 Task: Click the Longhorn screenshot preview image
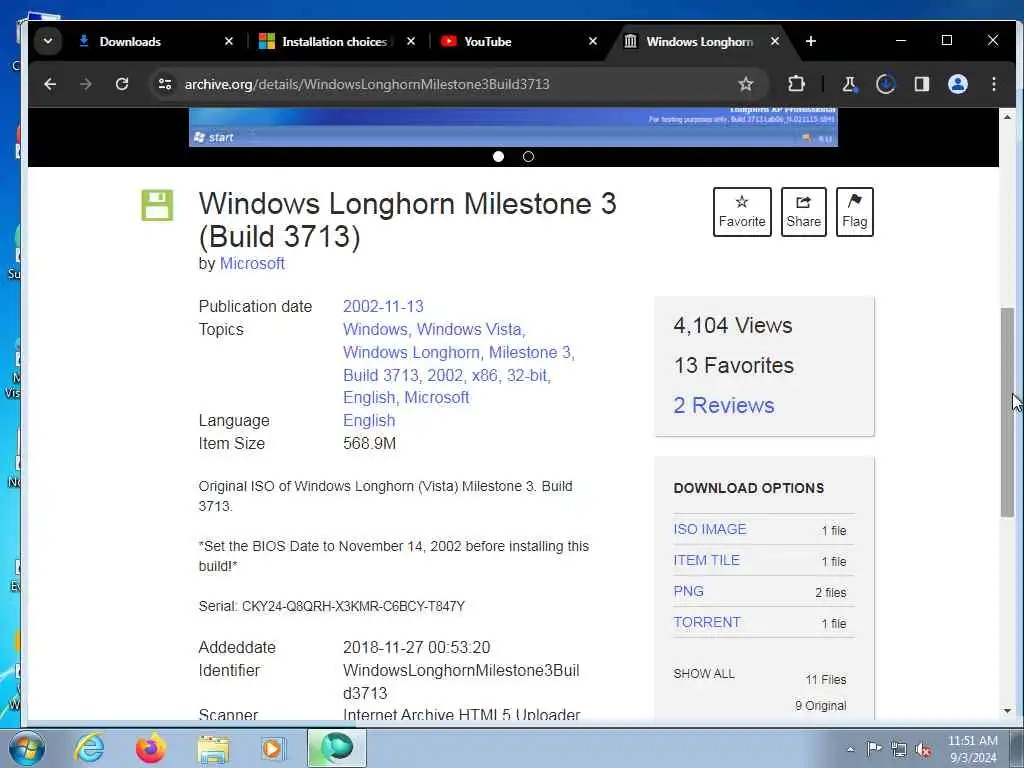coord(513,127)
